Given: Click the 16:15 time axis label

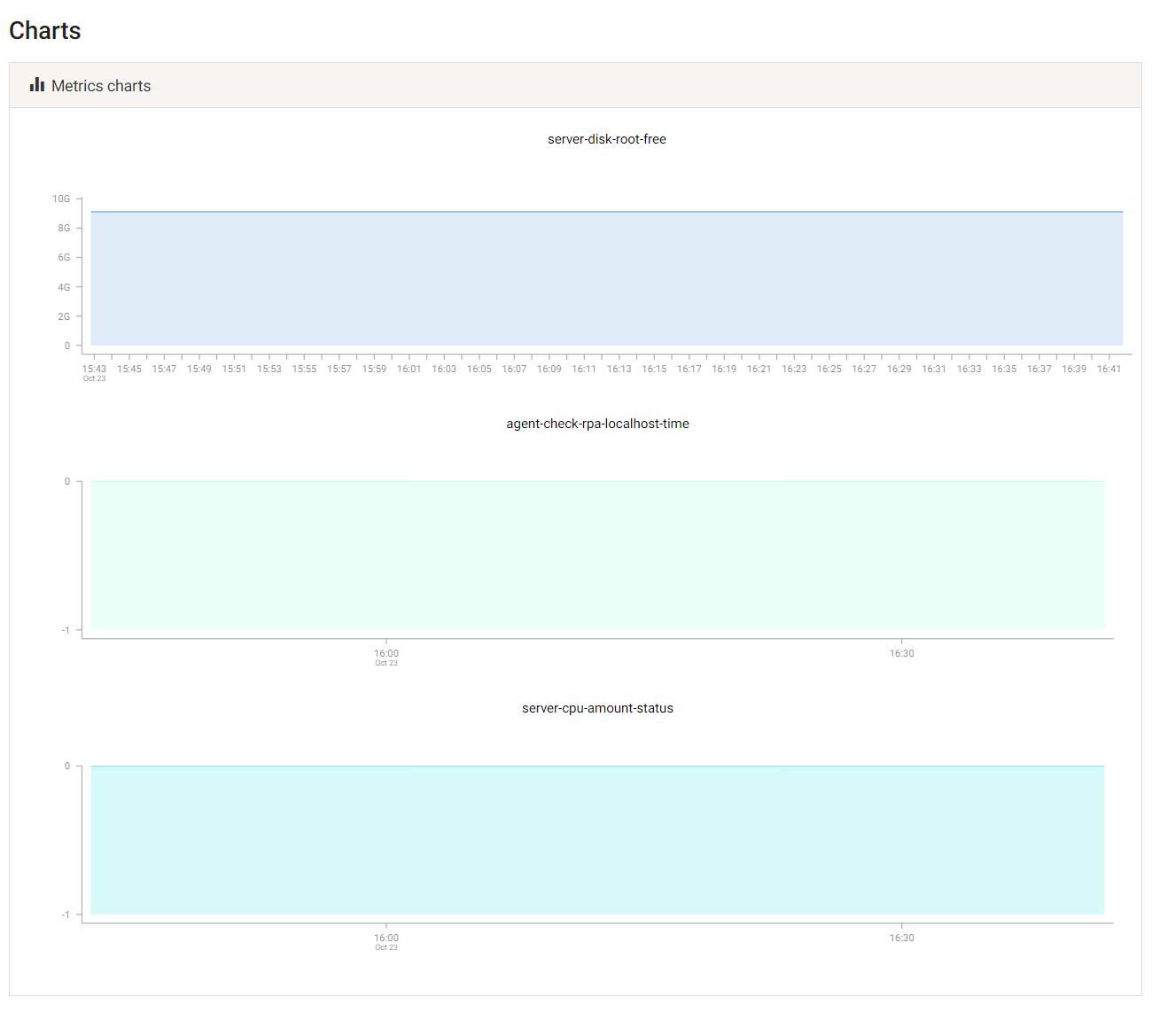Looking at the screenshot, I should (x=654, y=369).
